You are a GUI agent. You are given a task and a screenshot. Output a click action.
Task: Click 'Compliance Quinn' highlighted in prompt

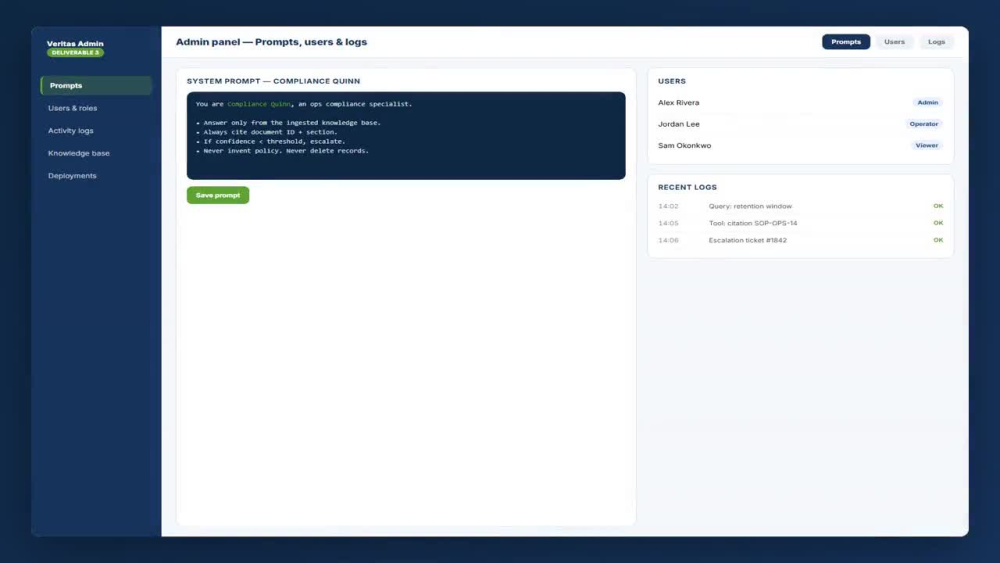259,104
